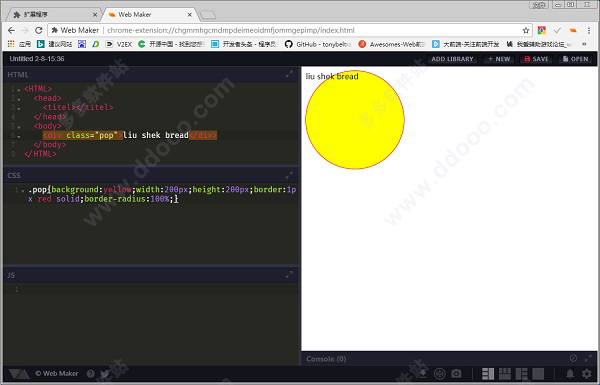Open notifications bell in footer

pyautogui.click(x=570, y=374)
